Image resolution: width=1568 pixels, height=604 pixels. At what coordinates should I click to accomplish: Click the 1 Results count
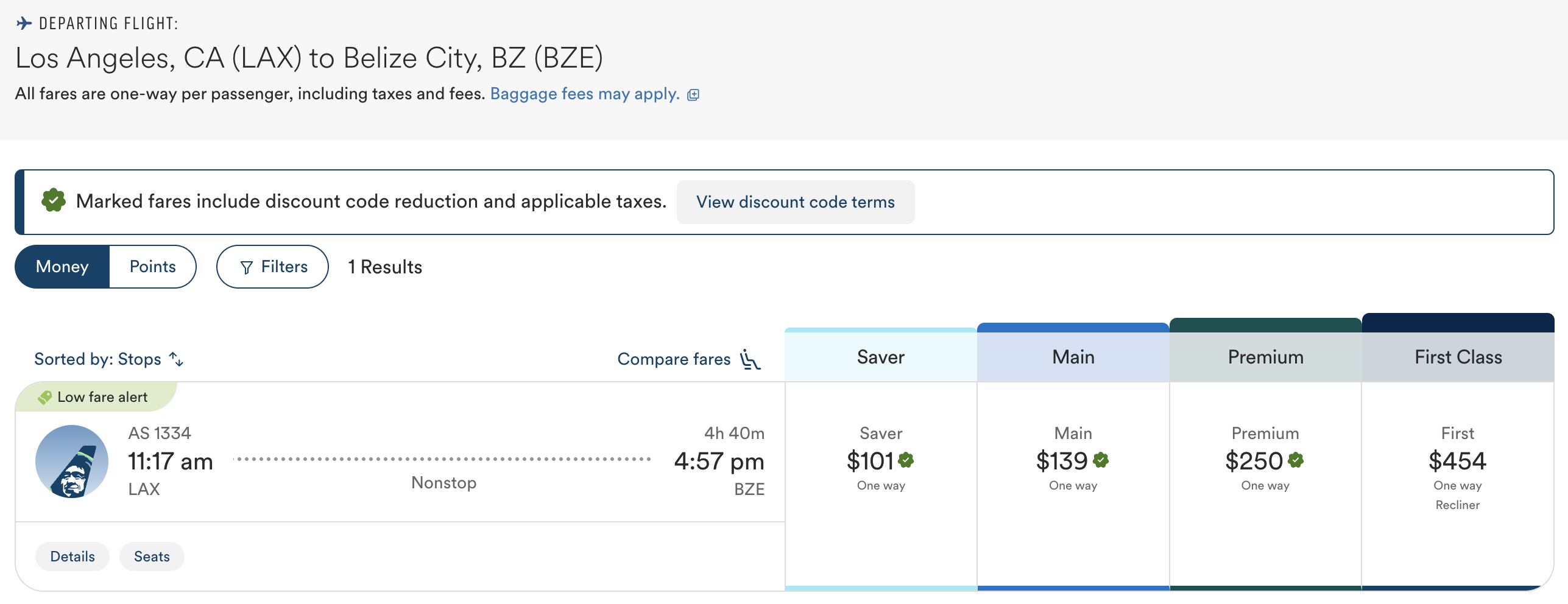click(385, 267)
